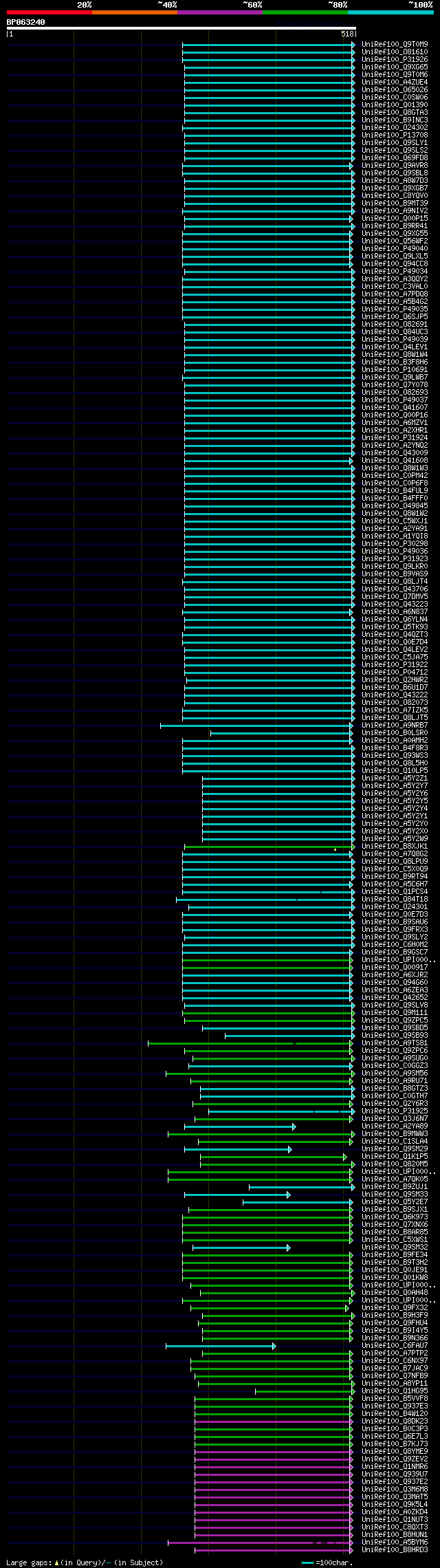This screenshot has width=440, height=1568.
Task: Select hit UniRef100_B9SAU6
Action: pyautogui.click(x=395, y=922)
